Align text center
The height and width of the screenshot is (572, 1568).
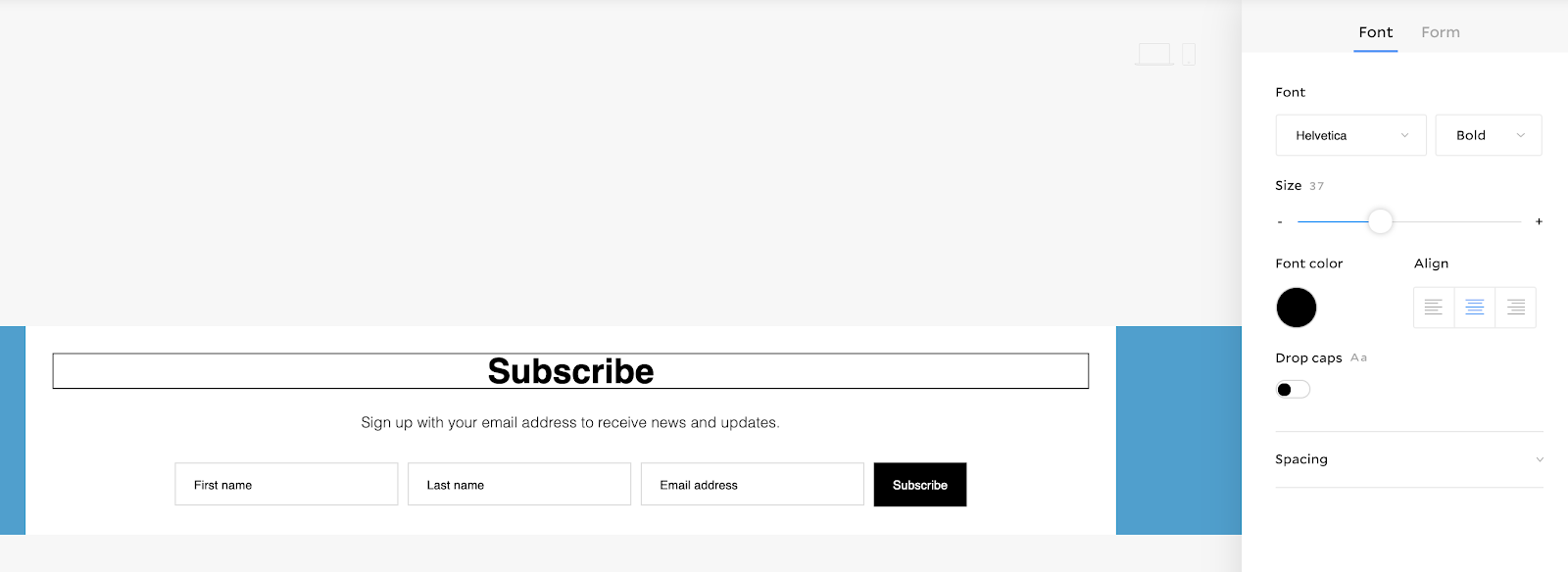pos(1475,308)
